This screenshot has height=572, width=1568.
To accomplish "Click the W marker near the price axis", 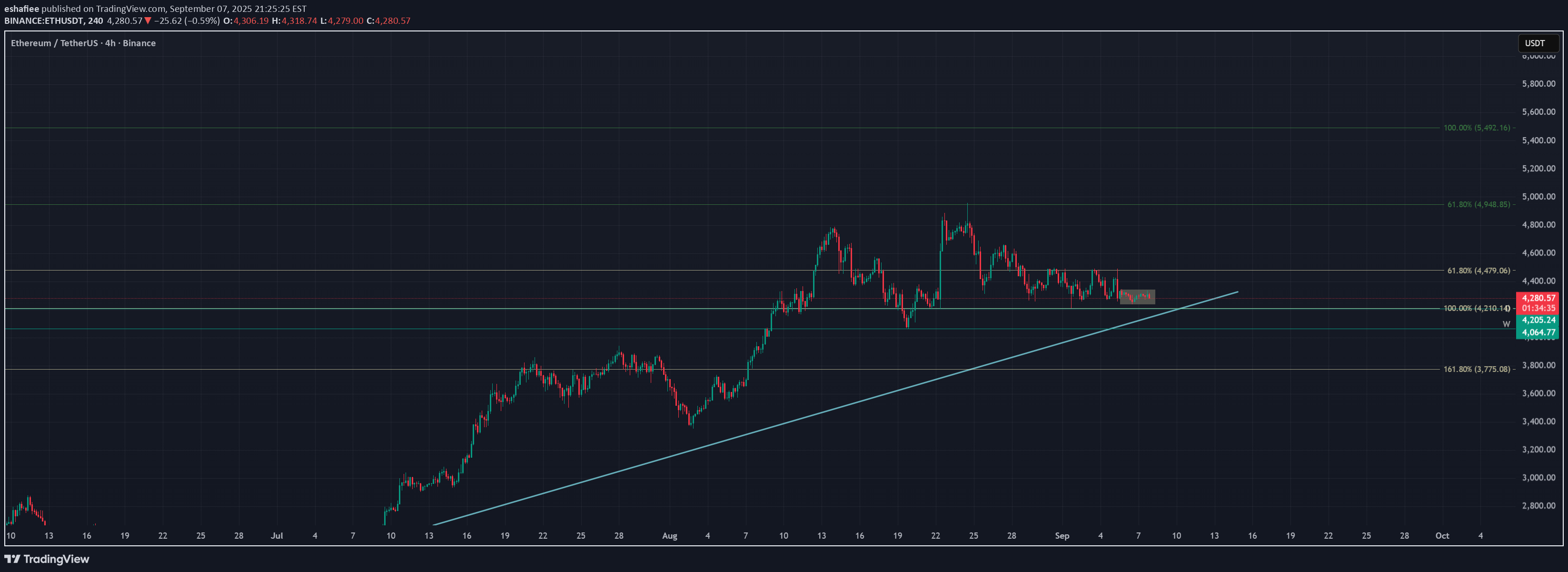I will (x=1507, y=324).
